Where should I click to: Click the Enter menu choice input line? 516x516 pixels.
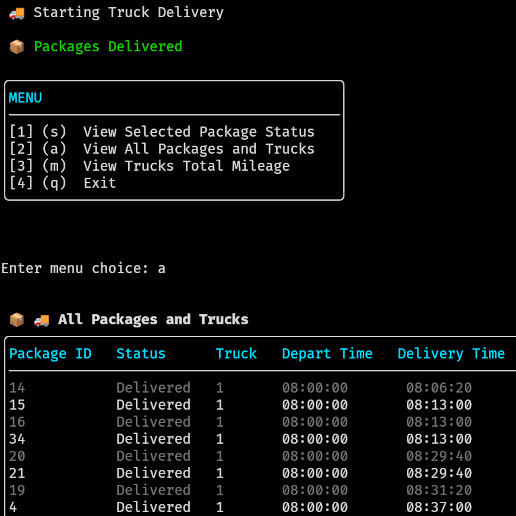[83, 268]
